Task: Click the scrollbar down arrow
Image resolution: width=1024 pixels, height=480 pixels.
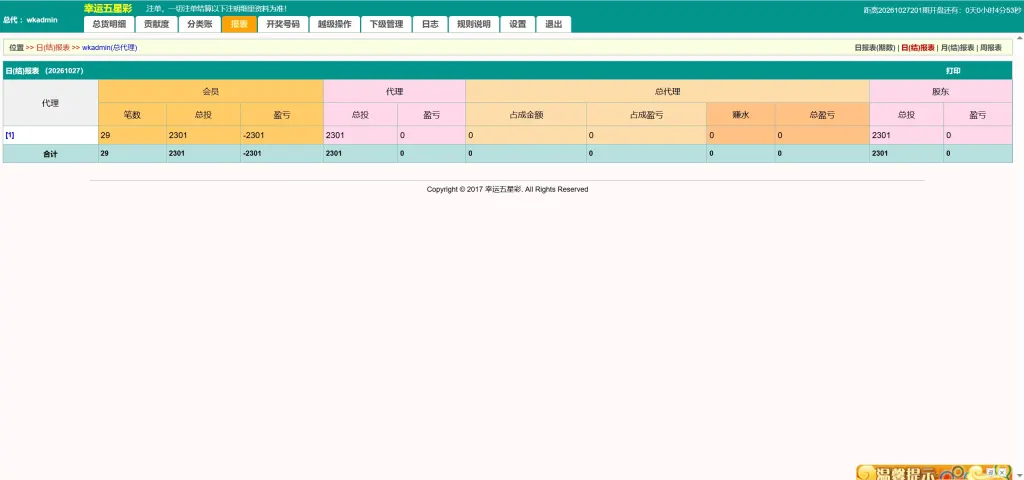Action: (1019, 475)
